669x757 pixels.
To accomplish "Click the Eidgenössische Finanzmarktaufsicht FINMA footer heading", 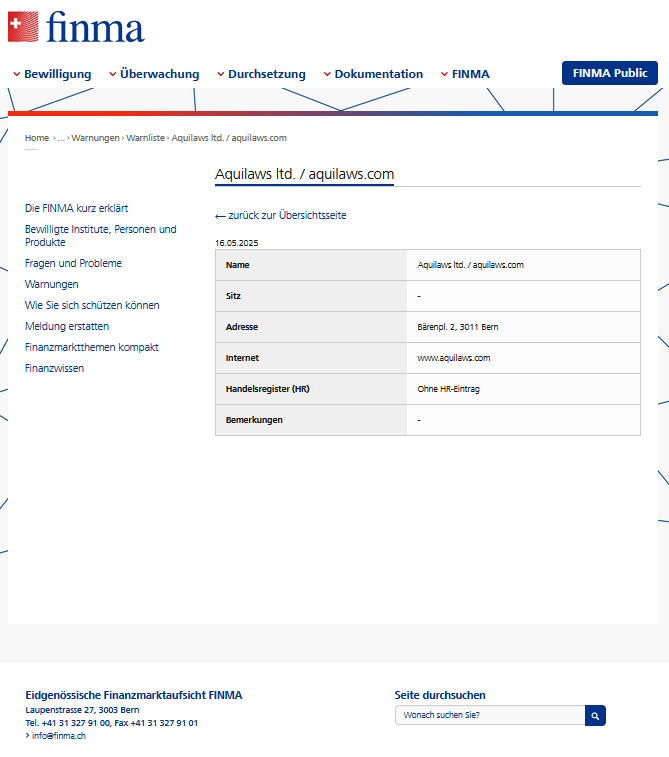I will 134,695.
